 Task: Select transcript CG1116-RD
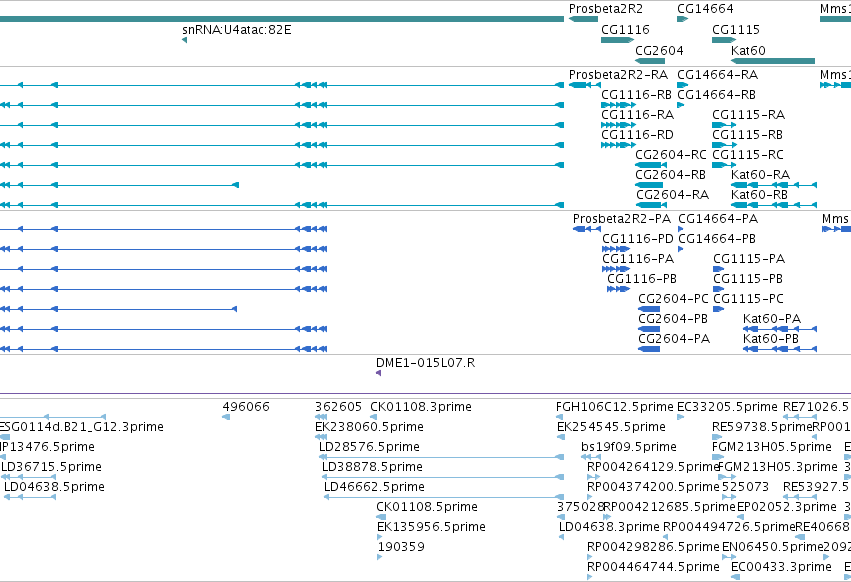(637, 135)
